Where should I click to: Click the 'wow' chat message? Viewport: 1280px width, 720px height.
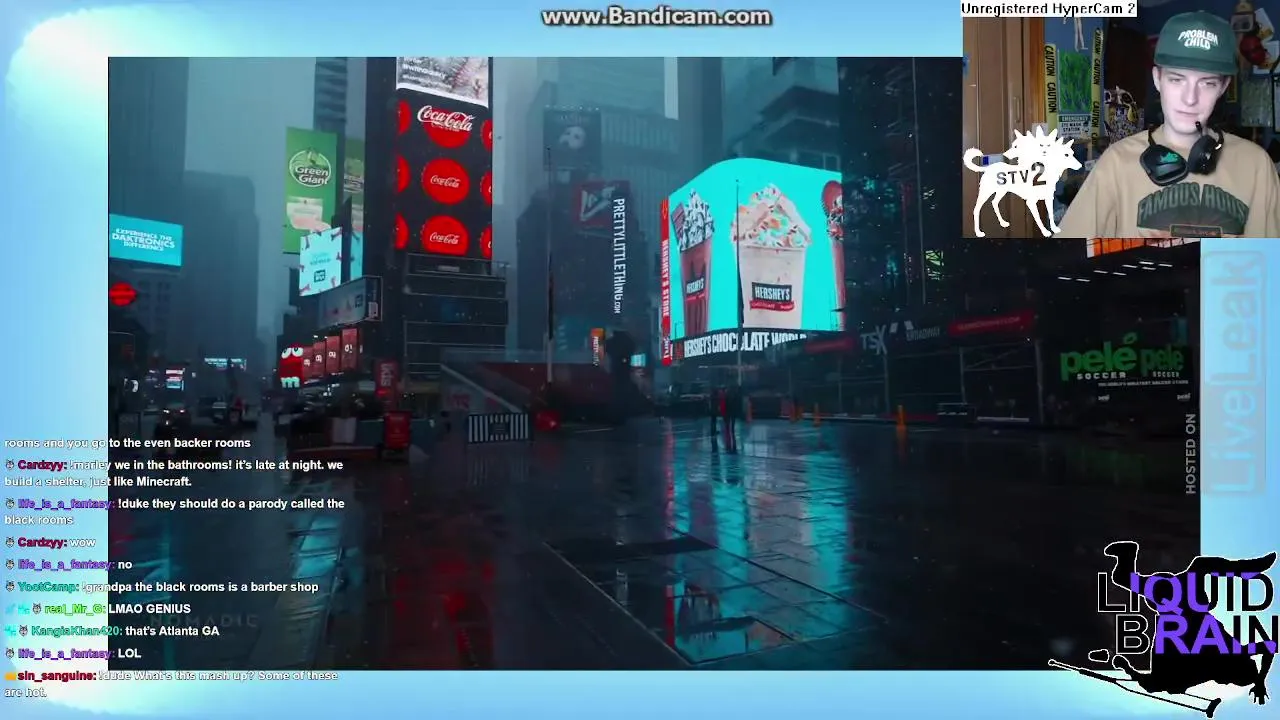[83, 543]
